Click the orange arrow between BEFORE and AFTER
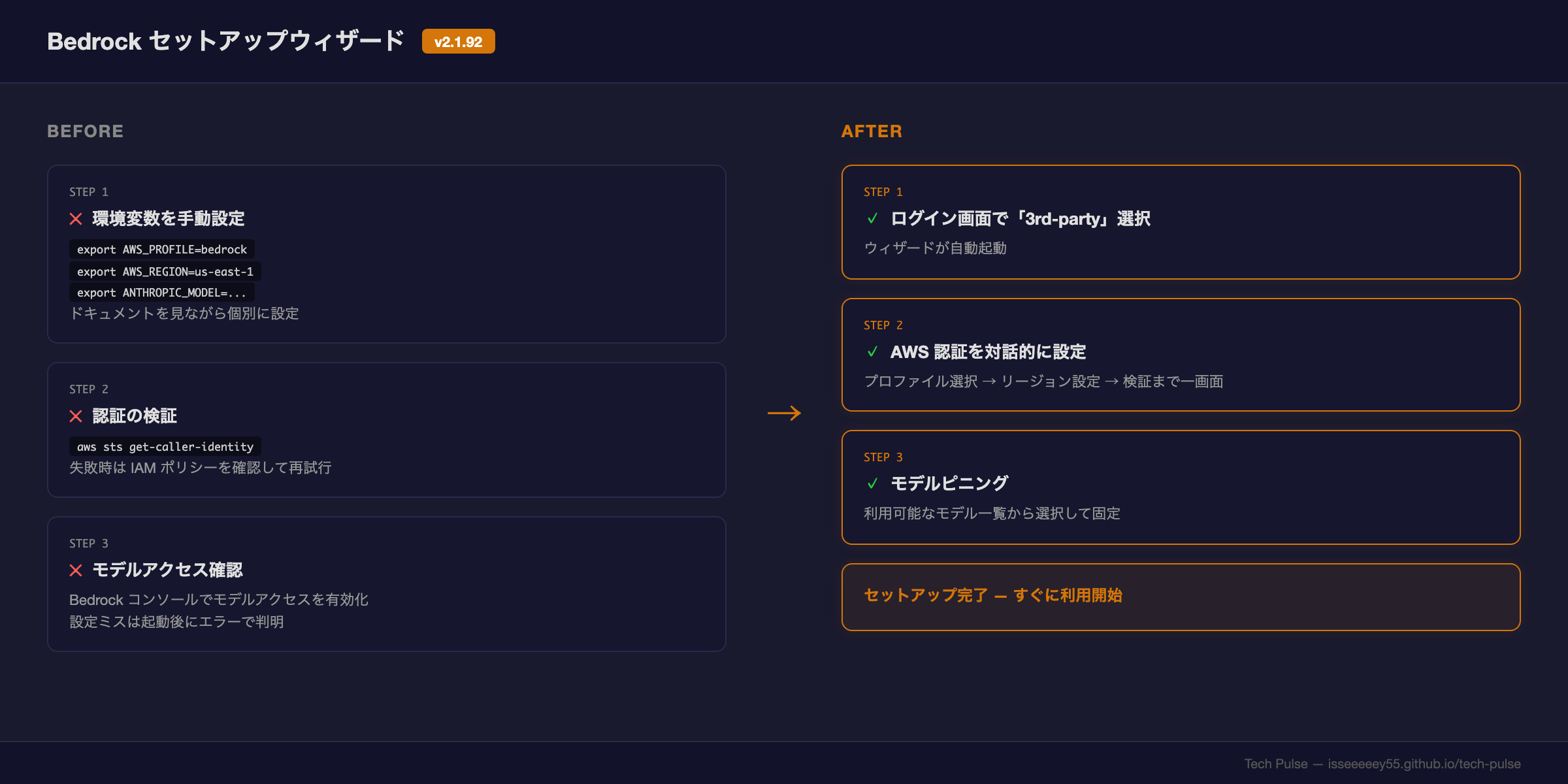The width and height of the screenshot is (1568, 784). tap(785, 413)
